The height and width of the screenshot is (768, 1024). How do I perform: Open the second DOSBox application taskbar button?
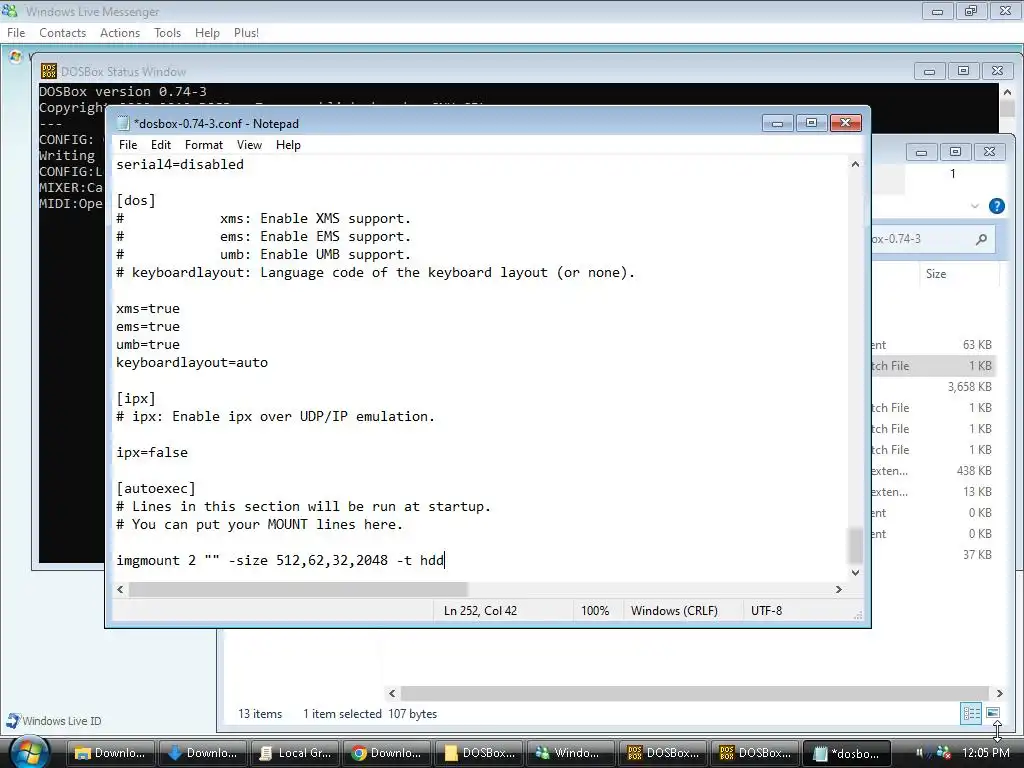click(x=754, y=753)
